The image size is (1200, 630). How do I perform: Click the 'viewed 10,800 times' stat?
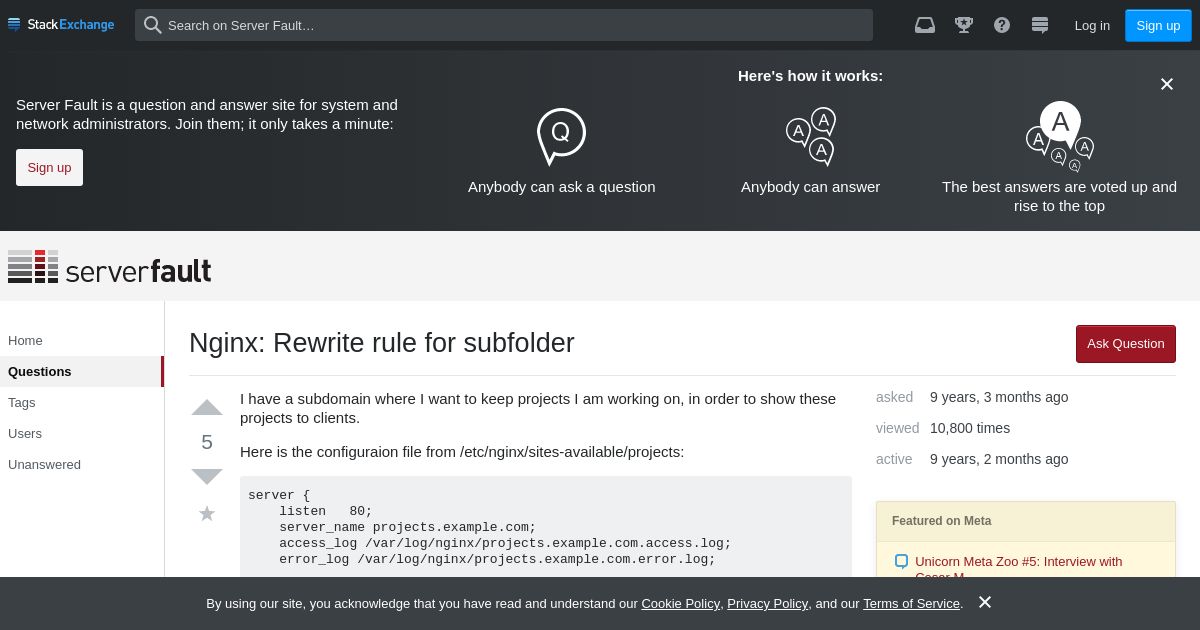point(943,428)
